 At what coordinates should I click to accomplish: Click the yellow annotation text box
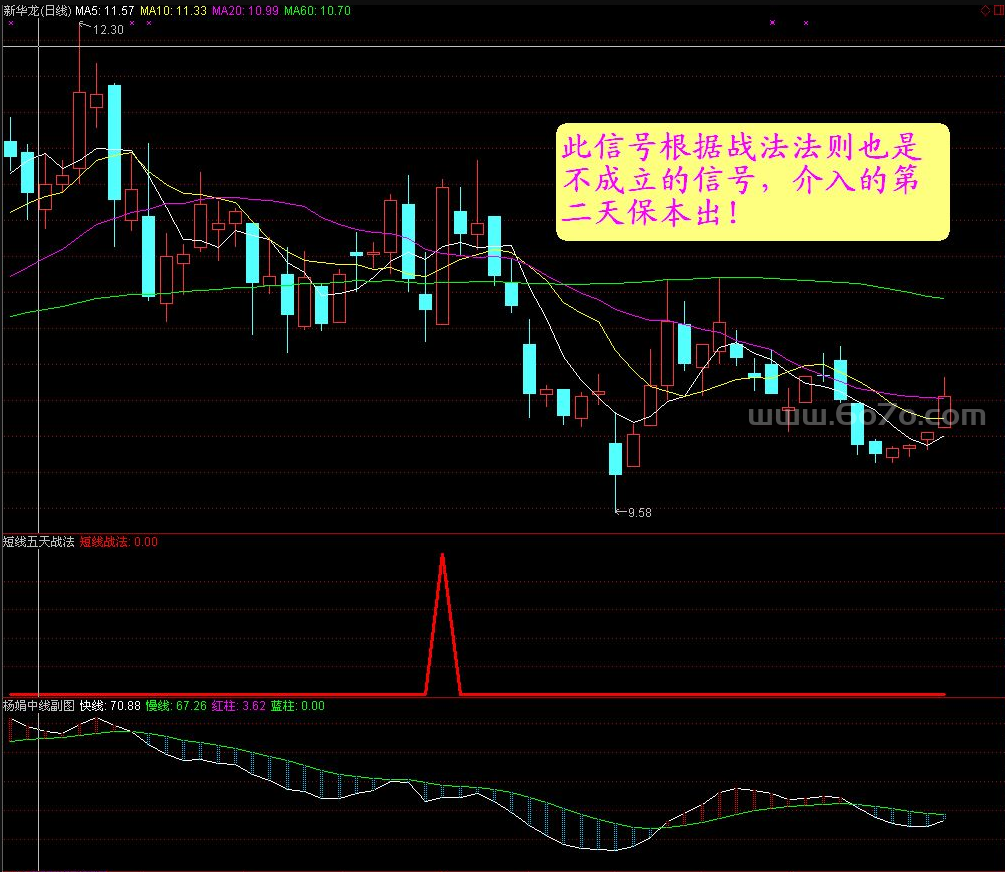pos(751,181)
